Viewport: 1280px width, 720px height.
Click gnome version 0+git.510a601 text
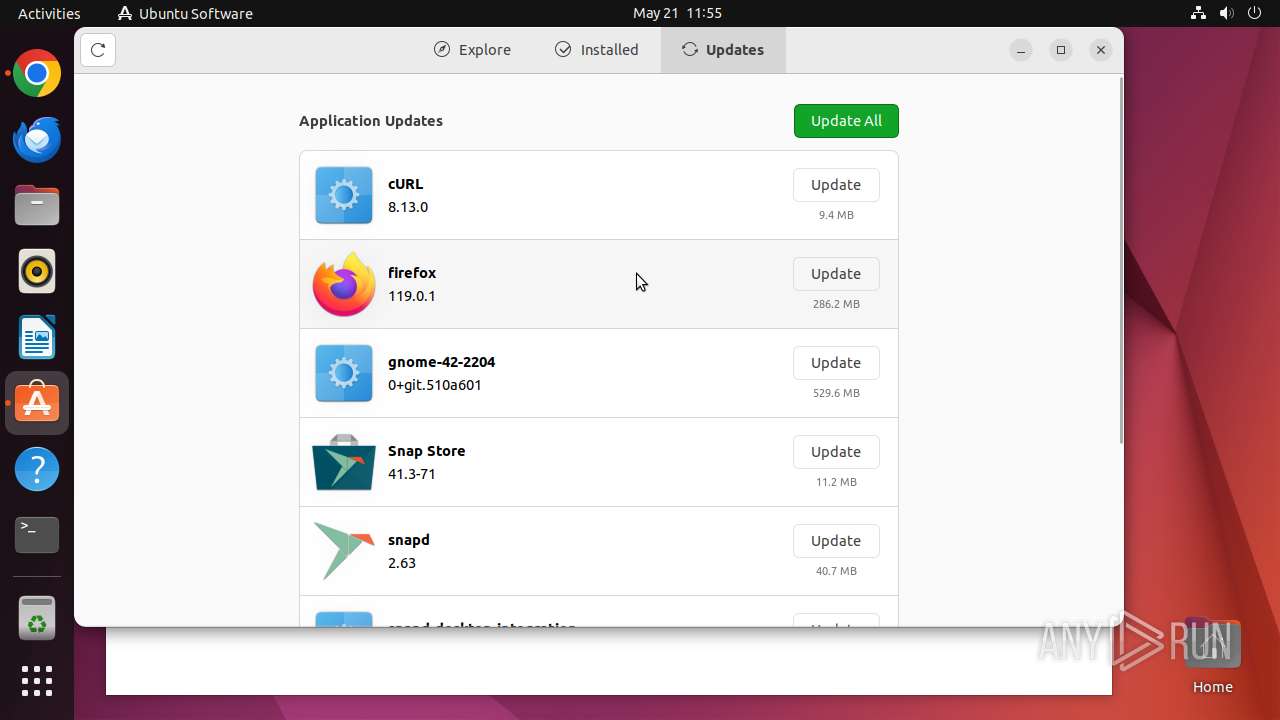435,385
